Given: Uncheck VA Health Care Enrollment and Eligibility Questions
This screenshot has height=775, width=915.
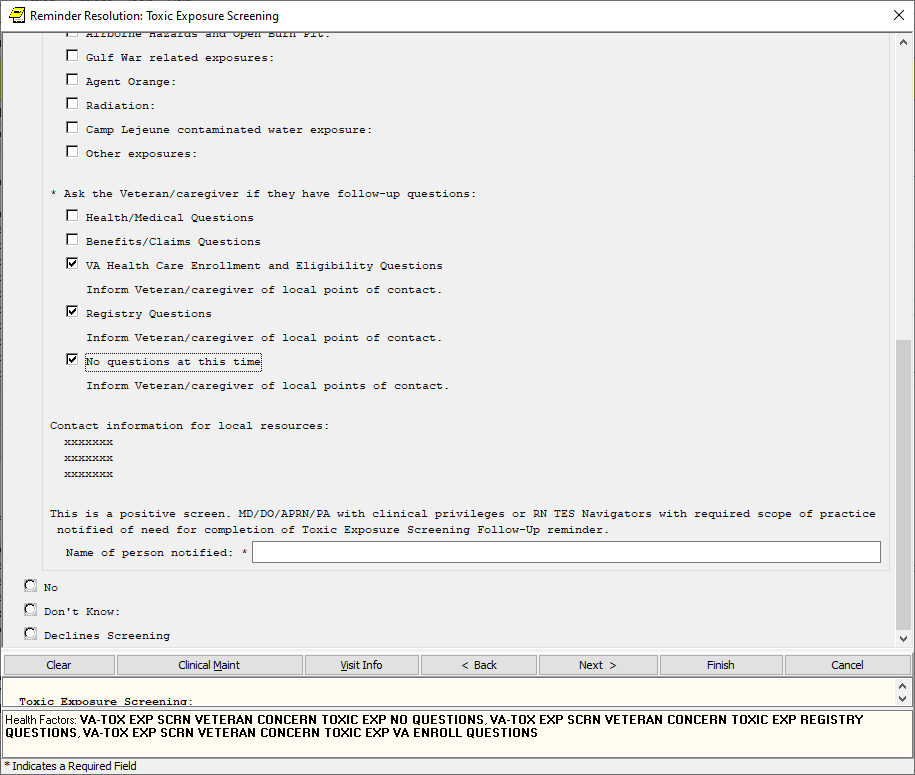Looking at the screenshot, I should (x=72, y=264).
